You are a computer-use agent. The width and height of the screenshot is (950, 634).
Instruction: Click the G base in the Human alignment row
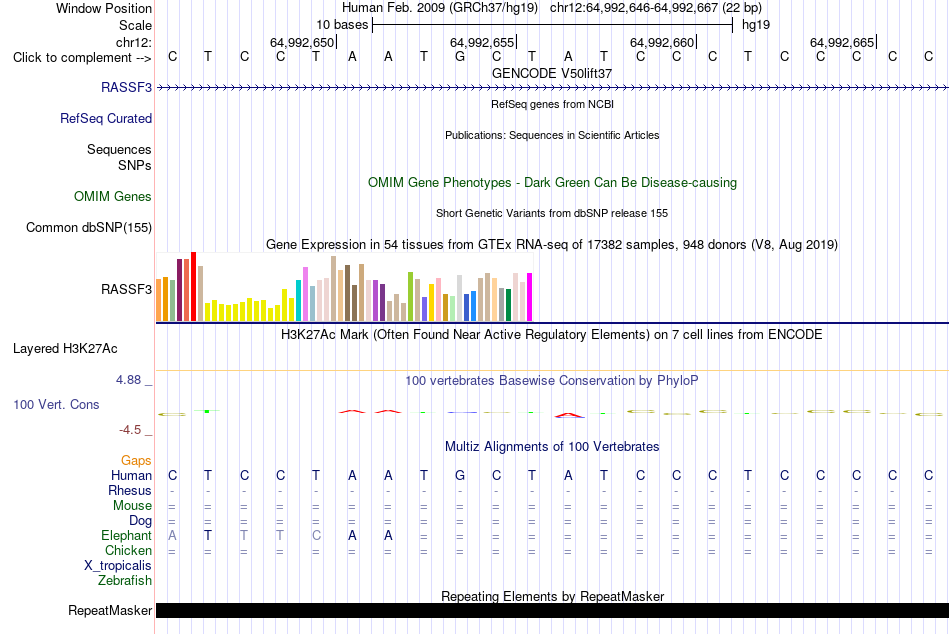click(460, 475)
